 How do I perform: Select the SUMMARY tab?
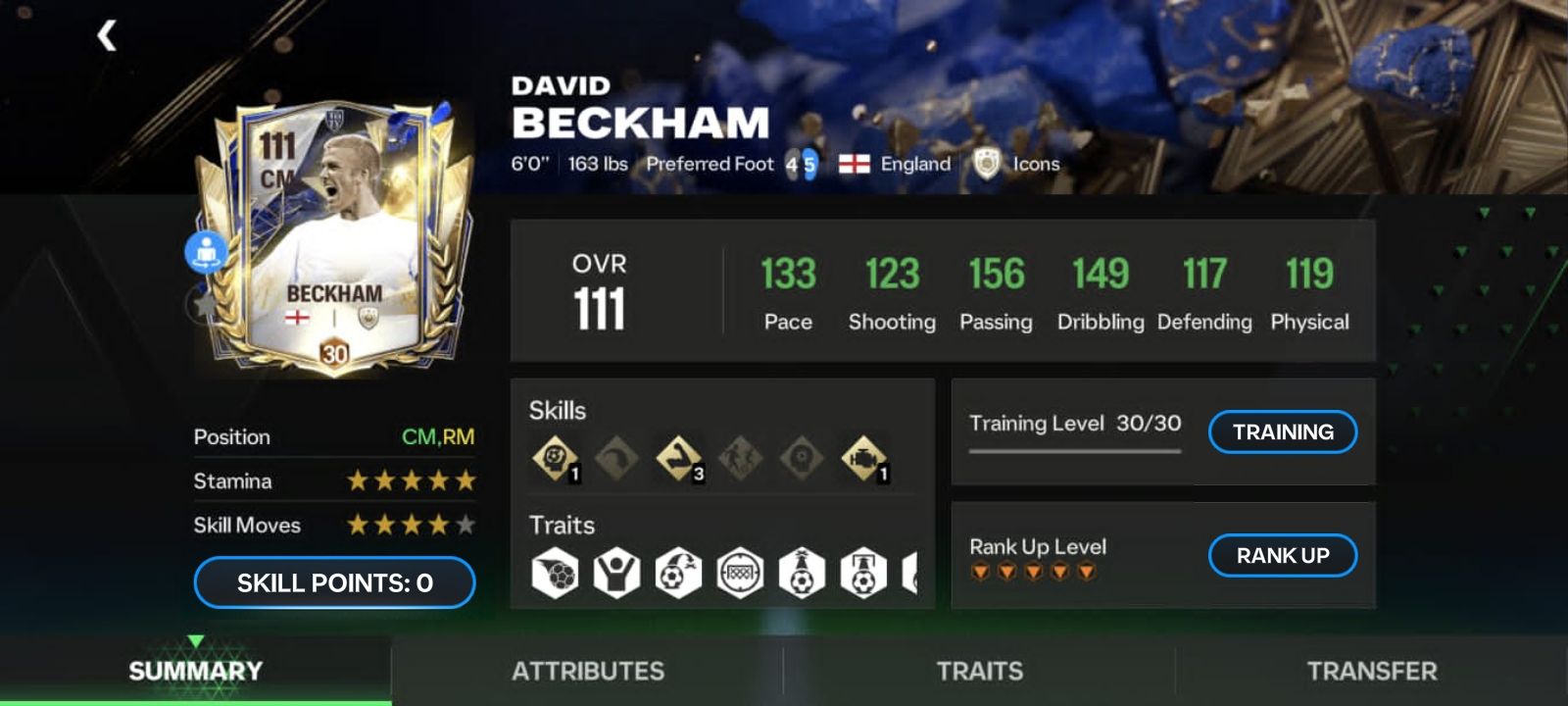pyautogui.click(x=196, y=671)
